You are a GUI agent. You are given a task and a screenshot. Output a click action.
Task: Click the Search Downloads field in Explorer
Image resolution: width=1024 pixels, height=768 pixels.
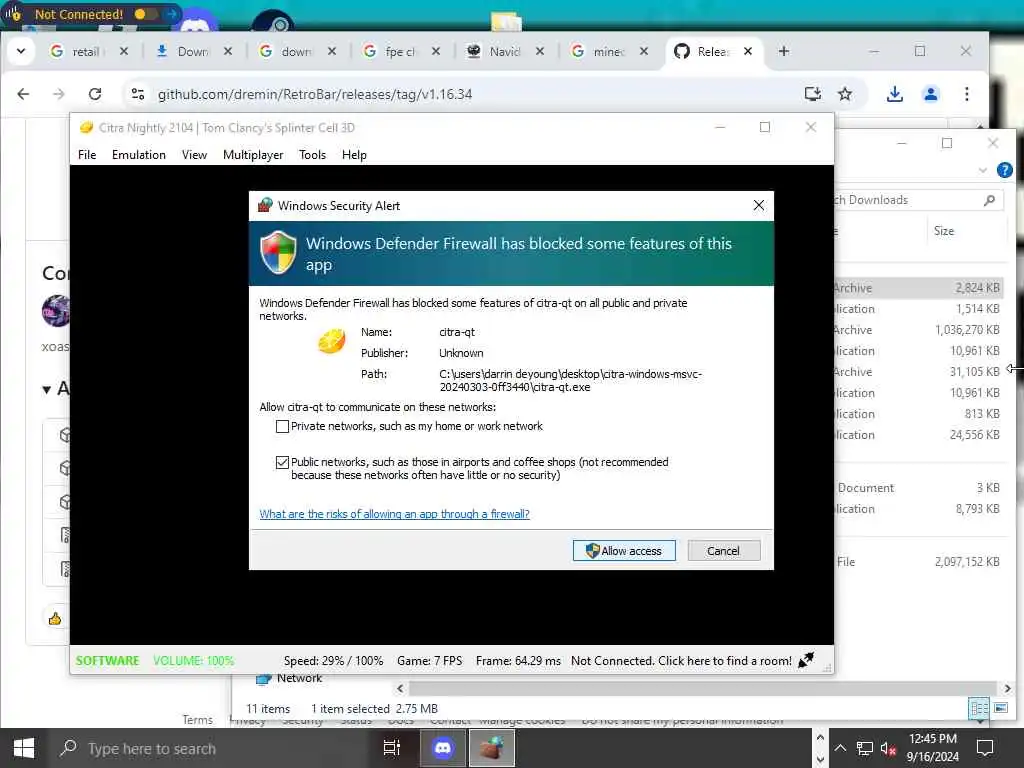click(918, 200)
